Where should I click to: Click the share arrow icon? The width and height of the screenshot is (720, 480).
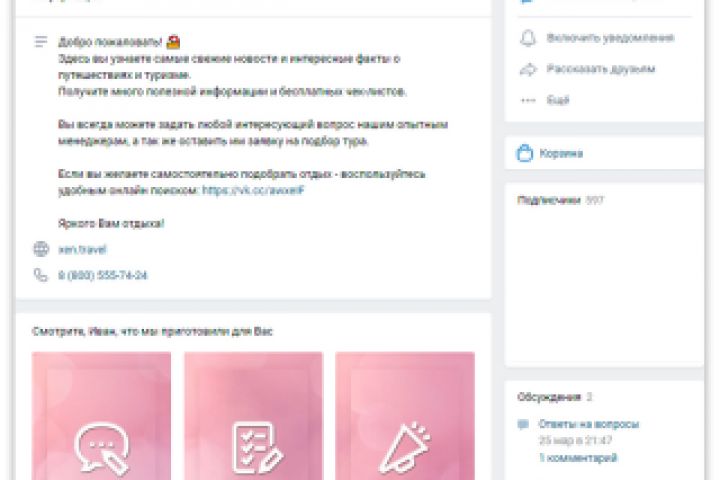(528, 69)
